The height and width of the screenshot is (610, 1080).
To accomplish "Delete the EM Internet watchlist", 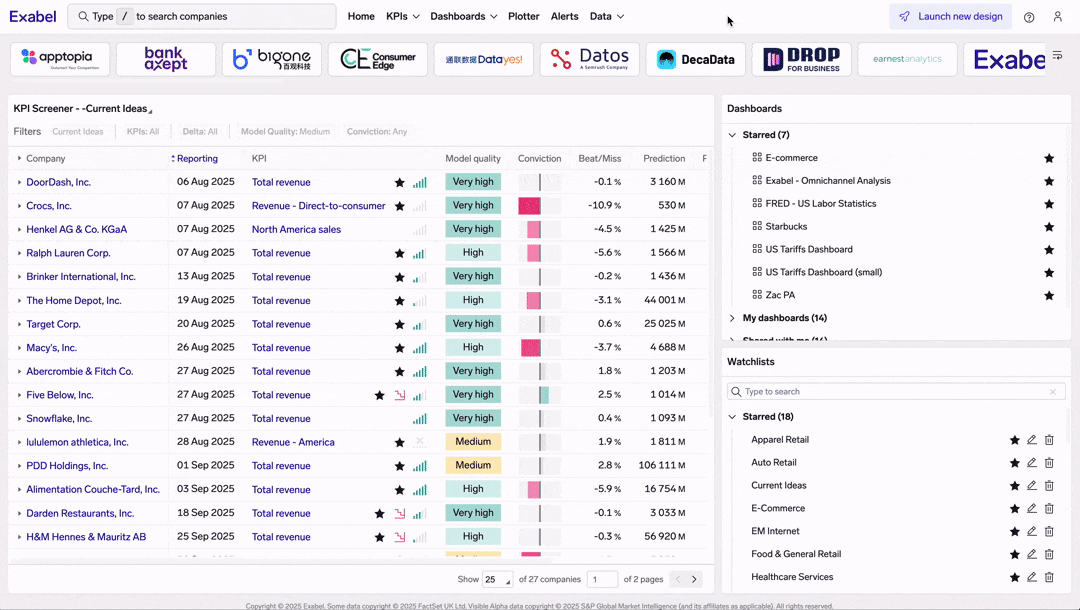I will (x=1049, y=531).
